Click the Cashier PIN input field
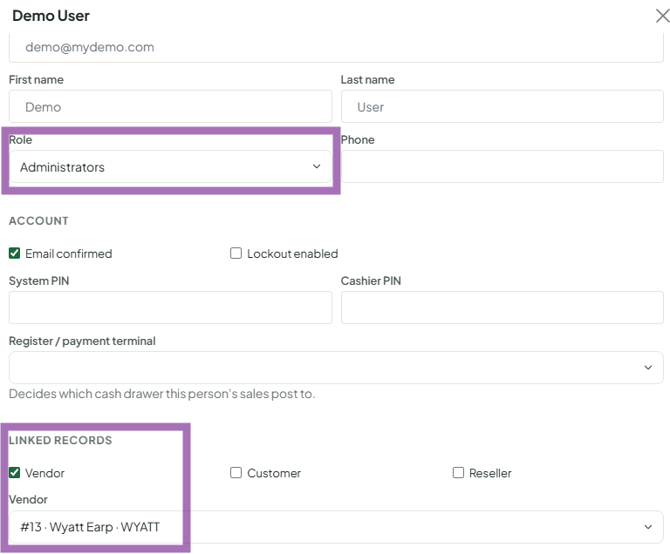The image size is (670, 554). click(502, 308)
